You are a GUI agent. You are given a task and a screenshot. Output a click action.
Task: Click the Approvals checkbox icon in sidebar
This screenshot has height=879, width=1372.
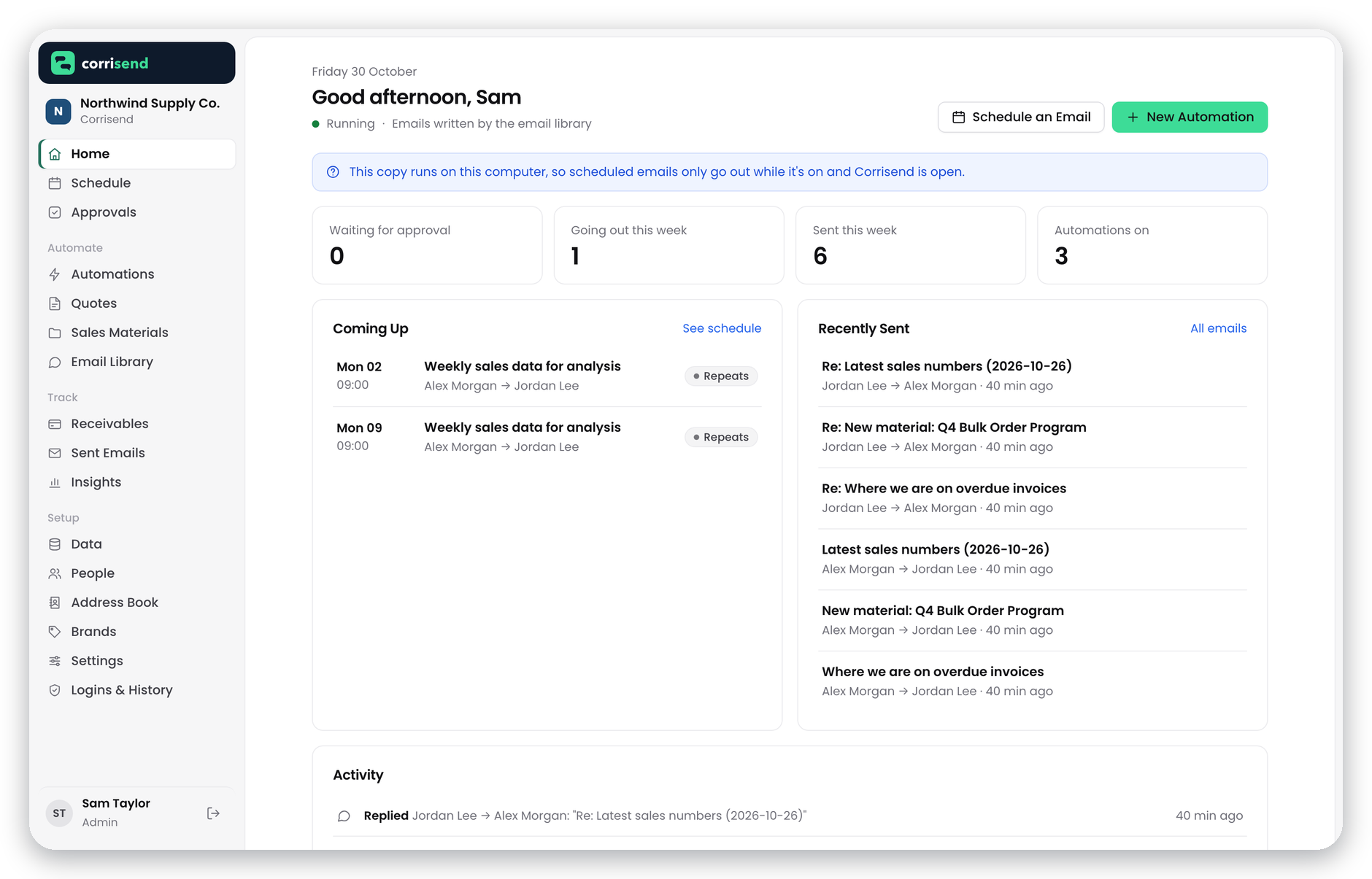pos(55,212)
